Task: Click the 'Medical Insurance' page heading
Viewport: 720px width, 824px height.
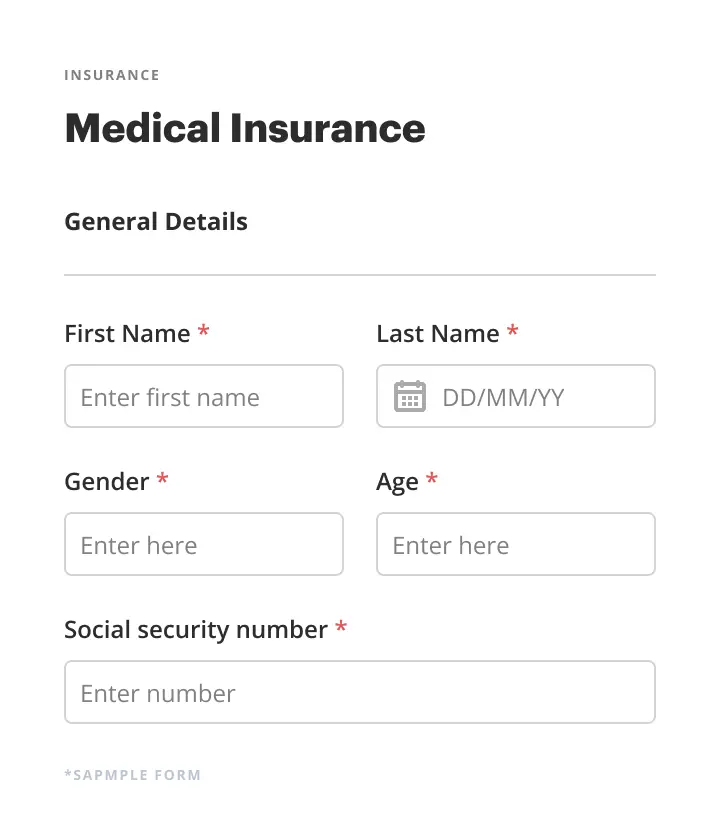Action: pos(245,129)
